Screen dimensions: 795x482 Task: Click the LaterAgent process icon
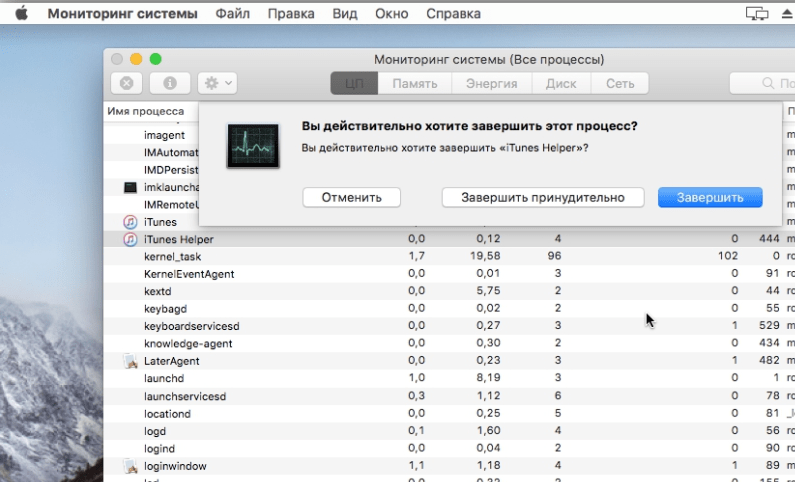tap(130, 361)
